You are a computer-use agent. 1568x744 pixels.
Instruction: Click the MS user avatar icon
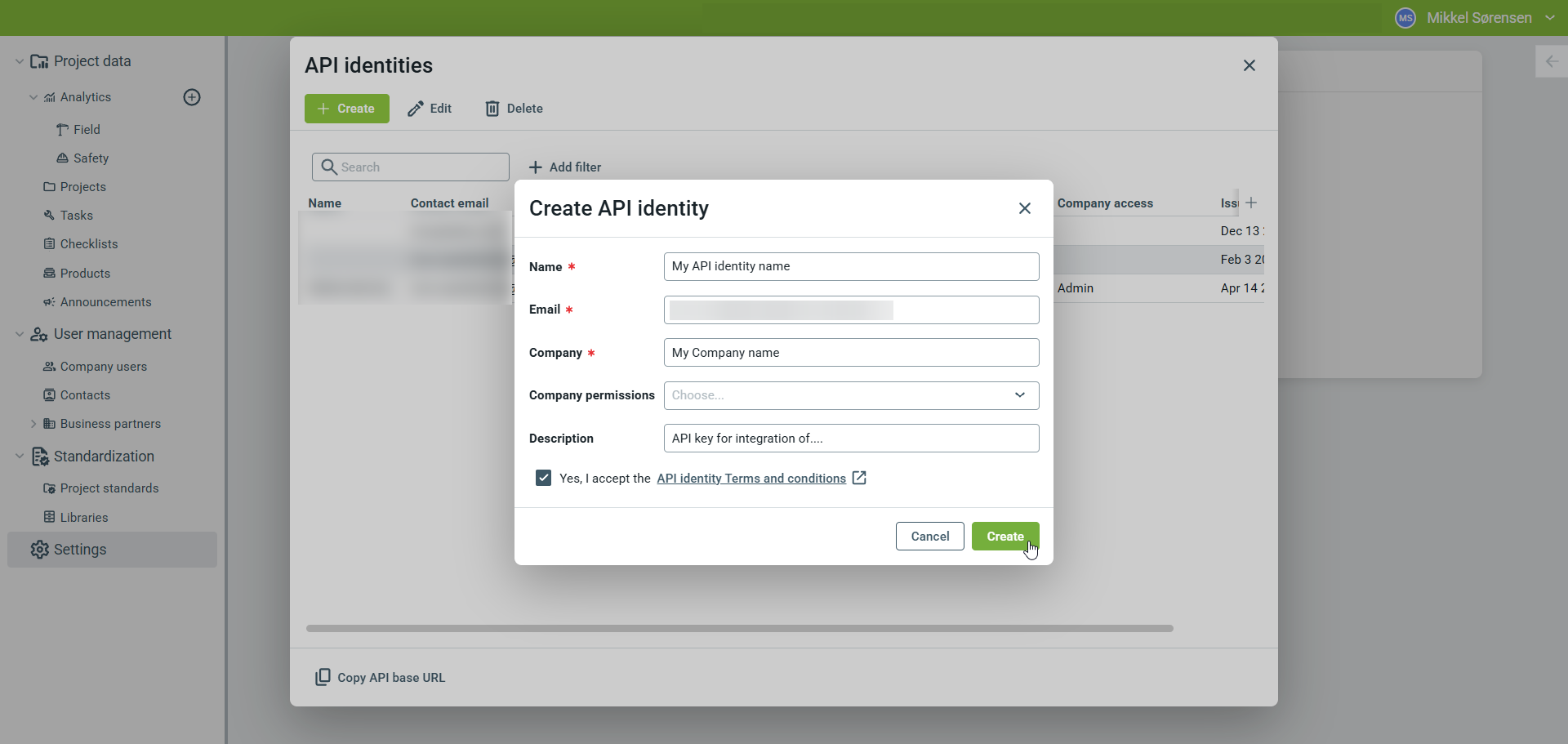1405,18
